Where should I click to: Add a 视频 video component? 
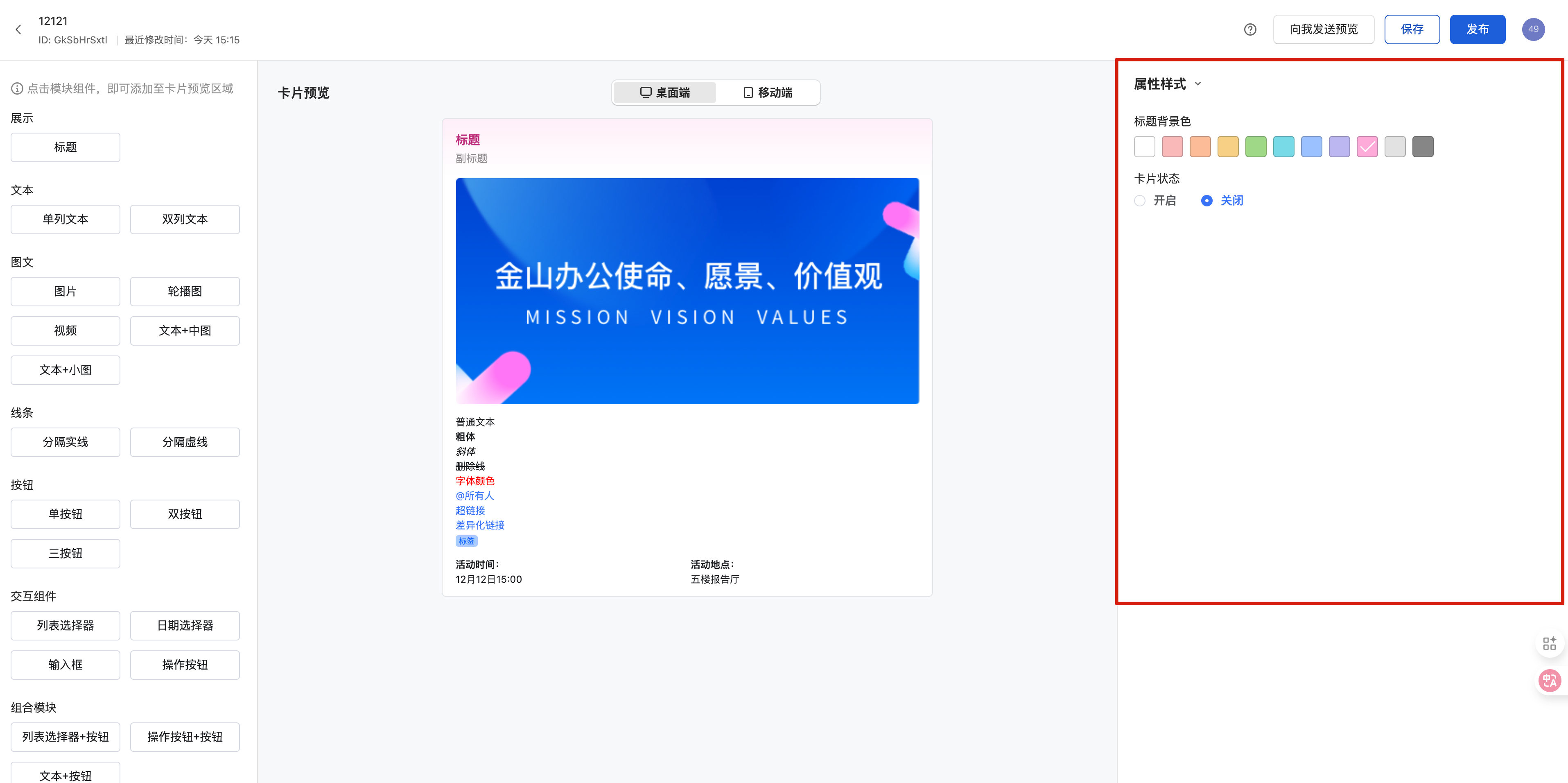[x=65, y=330]
